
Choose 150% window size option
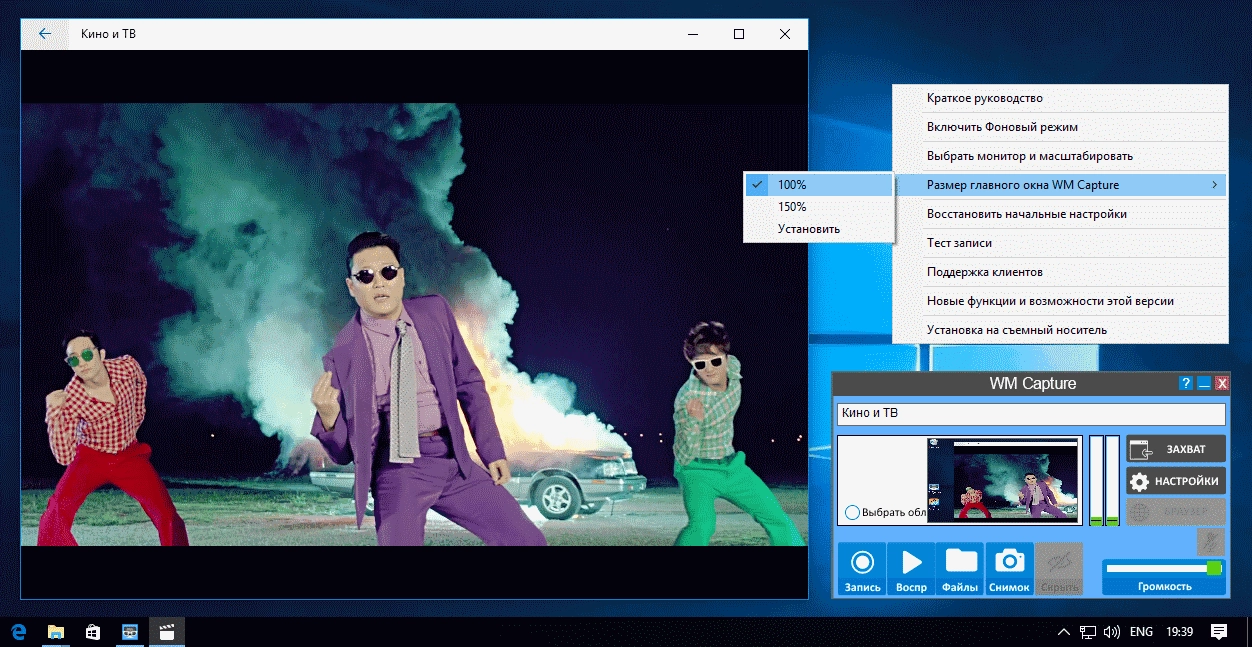pyautogui.click(x=819, y=207)
